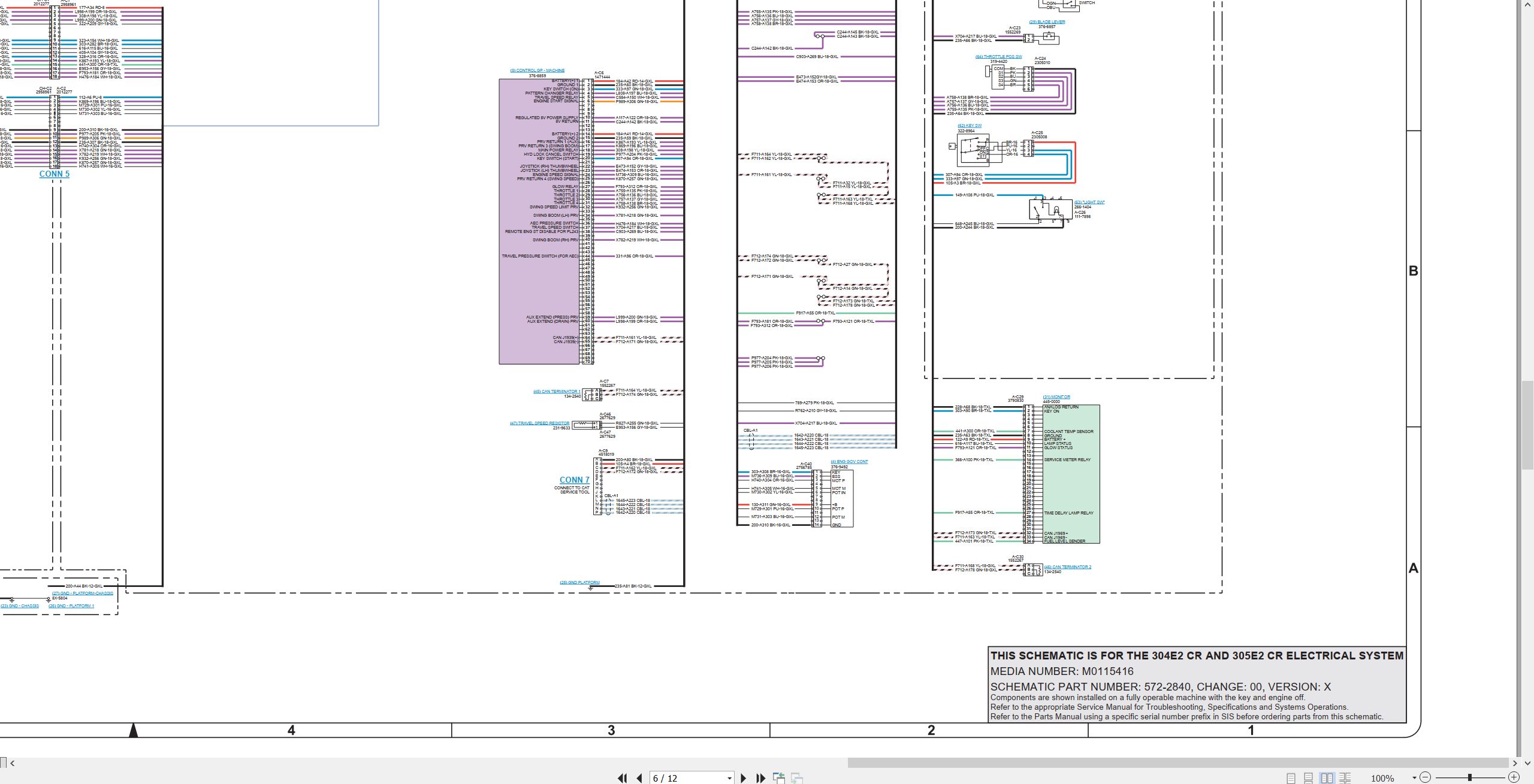Click wire label 789-A279 PK-18-GXL

coord(814,403)
